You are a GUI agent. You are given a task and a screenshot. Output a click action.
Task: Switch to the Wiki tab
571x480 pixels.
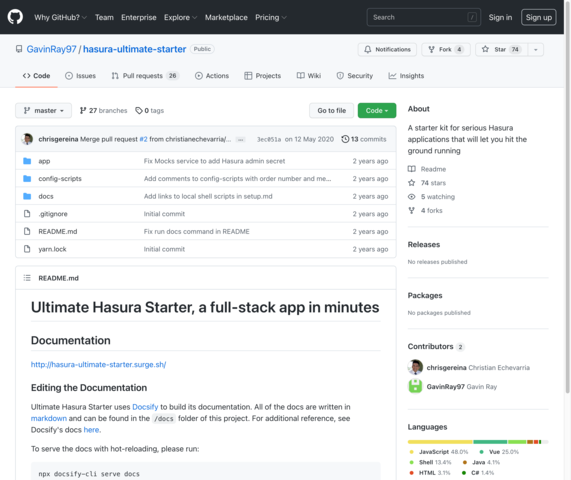pos(309,76)
